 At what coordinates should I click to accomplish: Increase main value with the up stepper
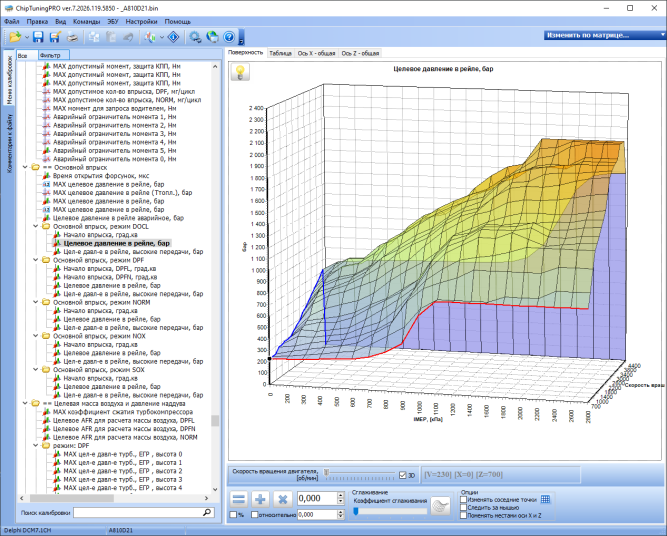coord(340,495)
